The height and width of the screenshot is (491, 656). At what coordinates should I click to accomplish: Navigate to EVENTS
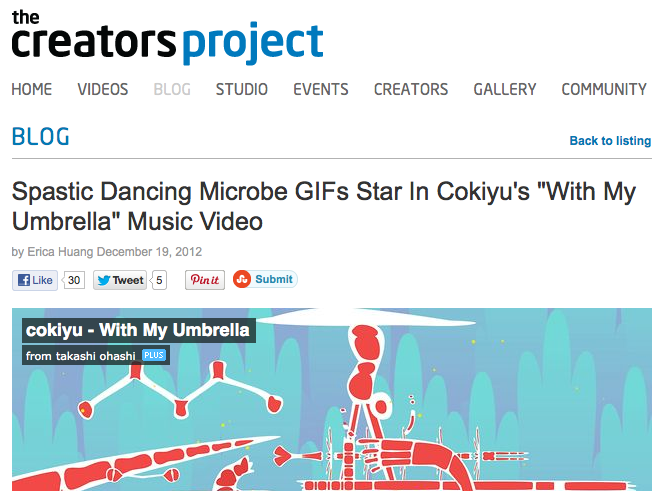click(321, 89)
